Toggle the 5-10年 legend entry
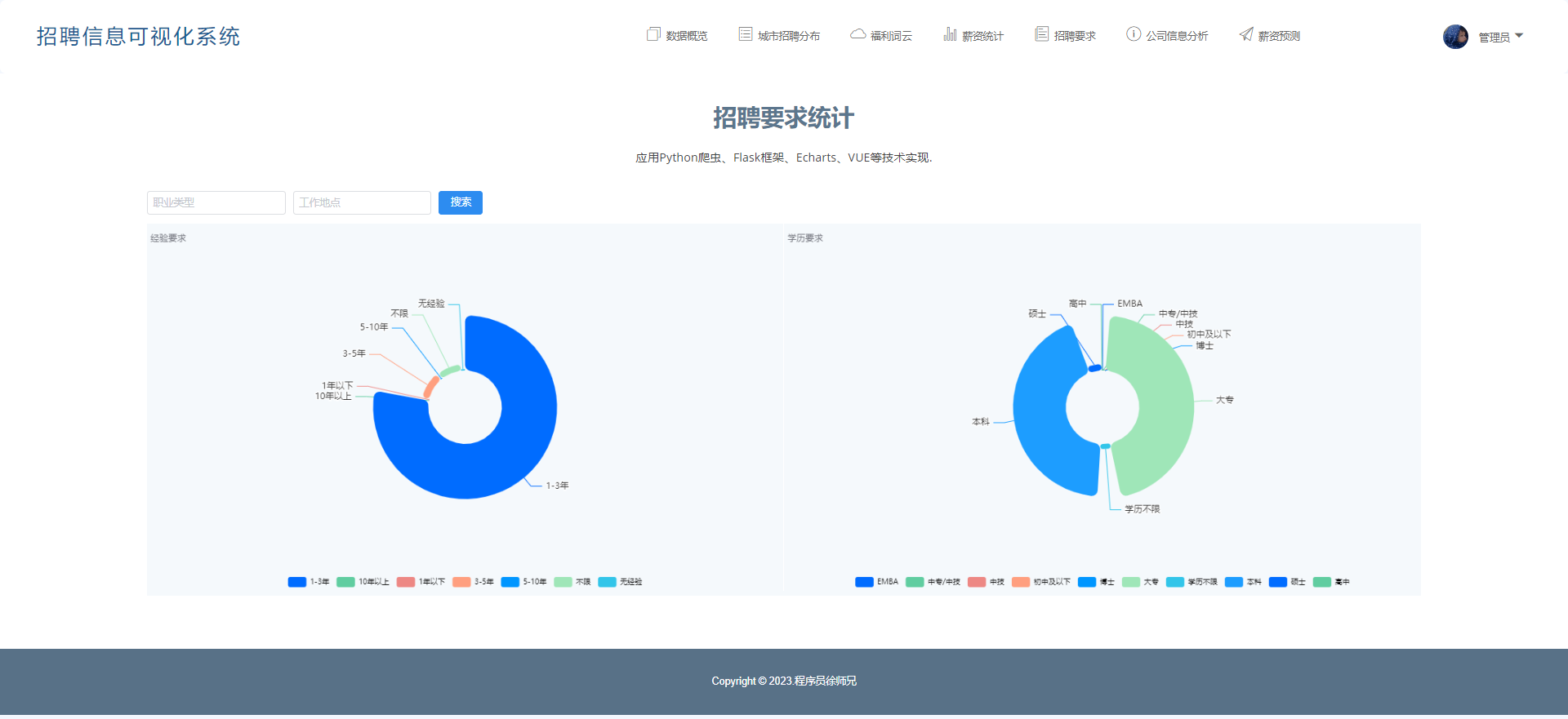Screen dimensions: 1568x719 tap(523, 582)
